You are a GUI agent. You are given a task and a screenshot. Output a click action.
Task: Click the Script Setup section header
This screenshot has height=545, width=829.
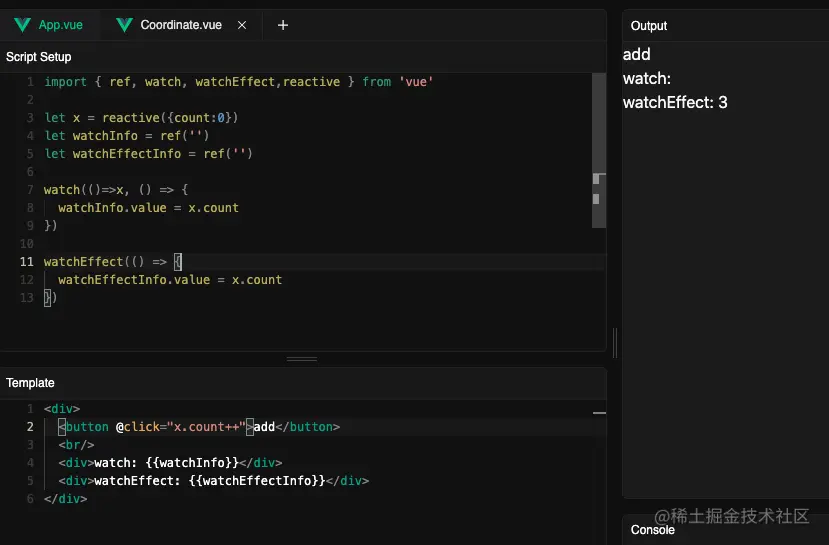[39, 57]
